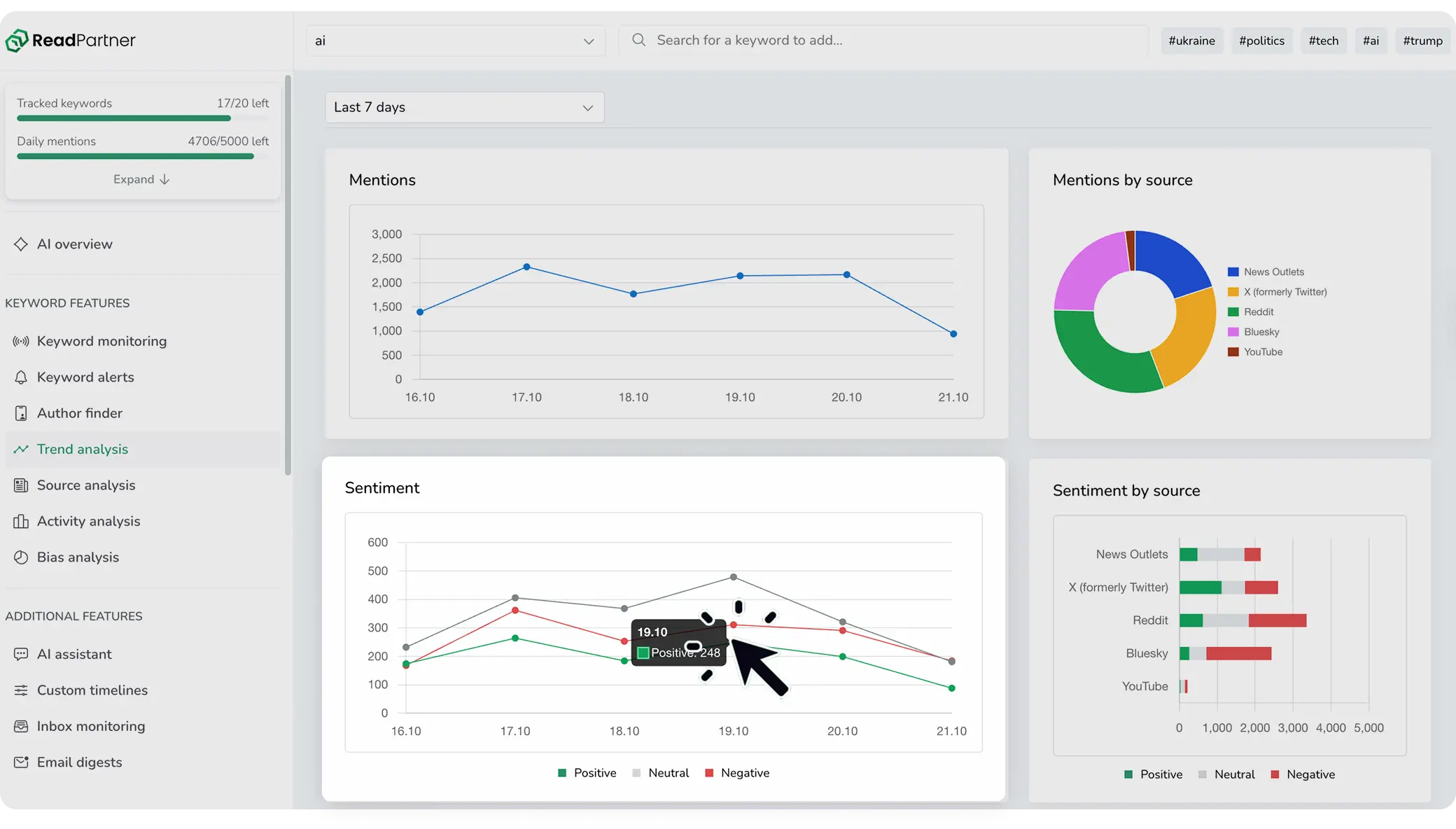Click the Source analysis newspaper icon
The height and width of the screenshot is (829, 1456).
pyautogui.click(x=21, y=485)
